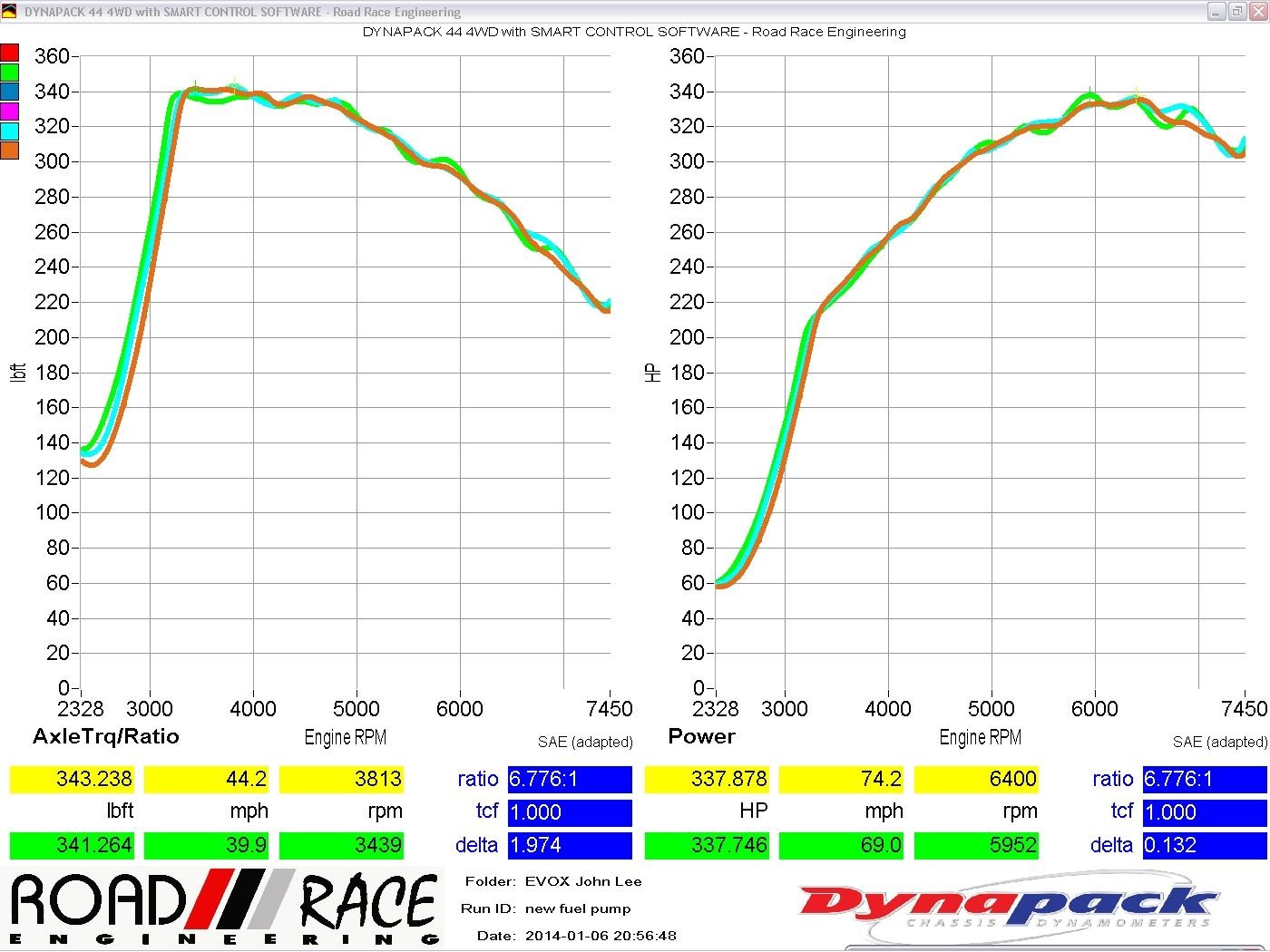Screen dimensions: 1270x952
Task: Click the green 337.746 HP peak value
Action: click(707, 845)
